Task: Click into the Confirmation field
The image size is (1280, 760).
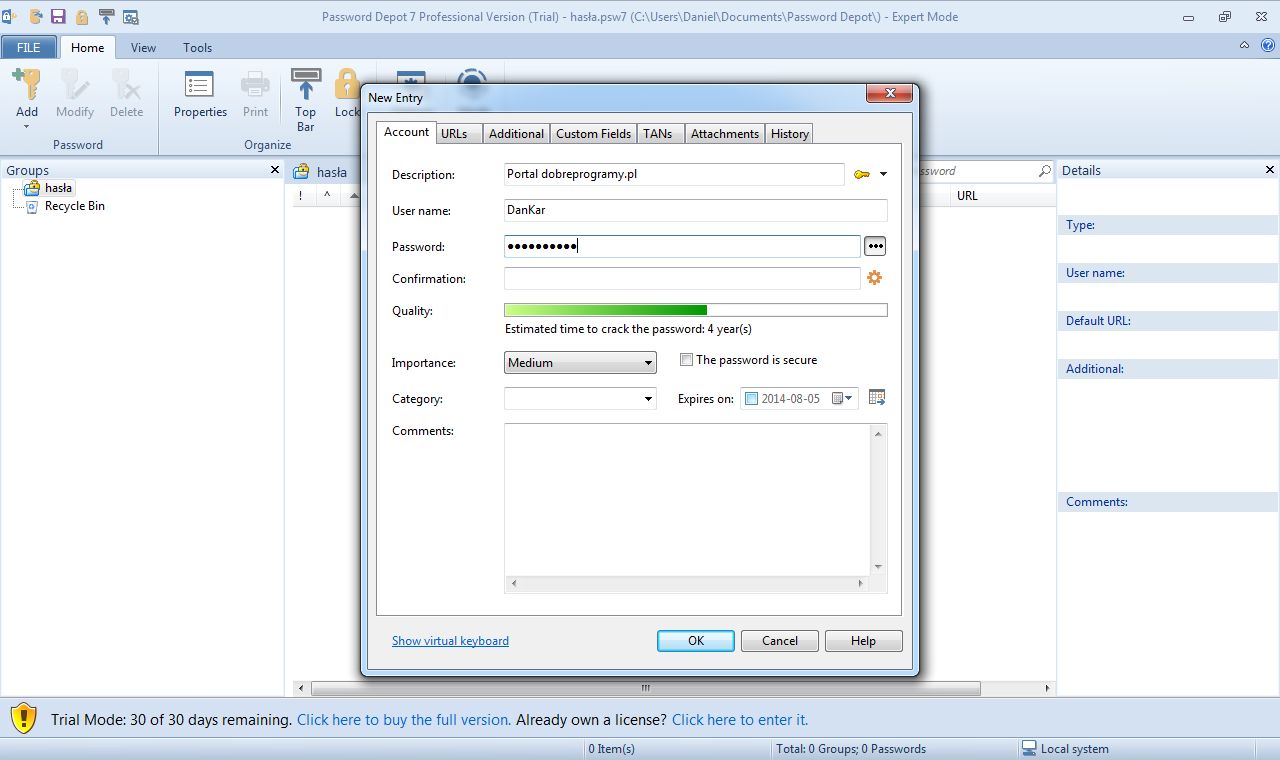Action: point(682,278)
